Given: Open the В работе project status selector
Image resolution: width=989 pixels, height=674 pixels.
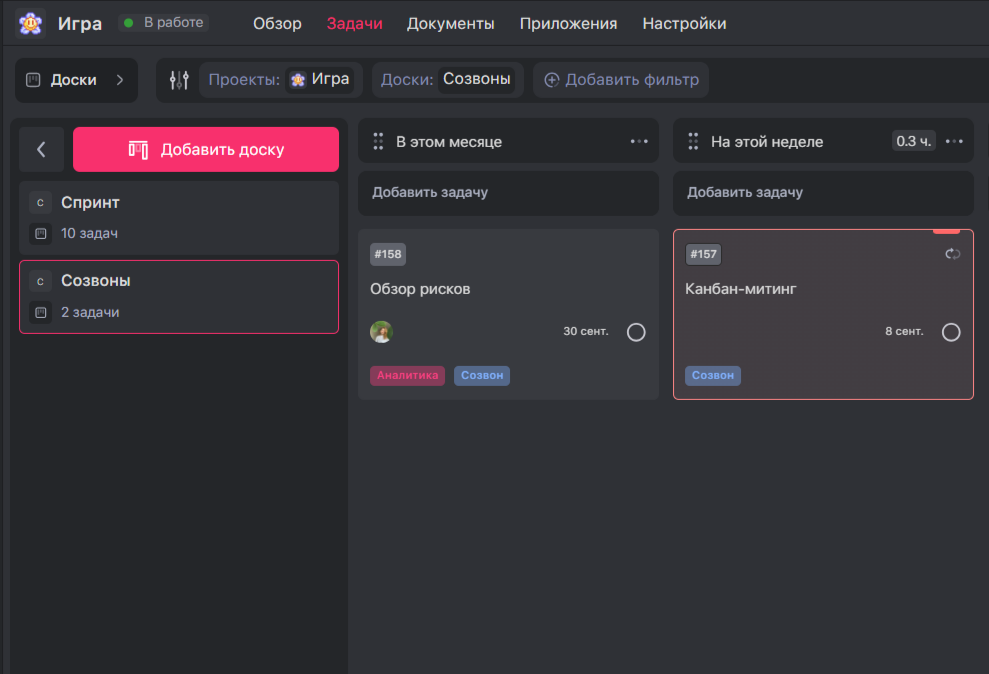Looking at the screenshot, I should click(163, 23).
